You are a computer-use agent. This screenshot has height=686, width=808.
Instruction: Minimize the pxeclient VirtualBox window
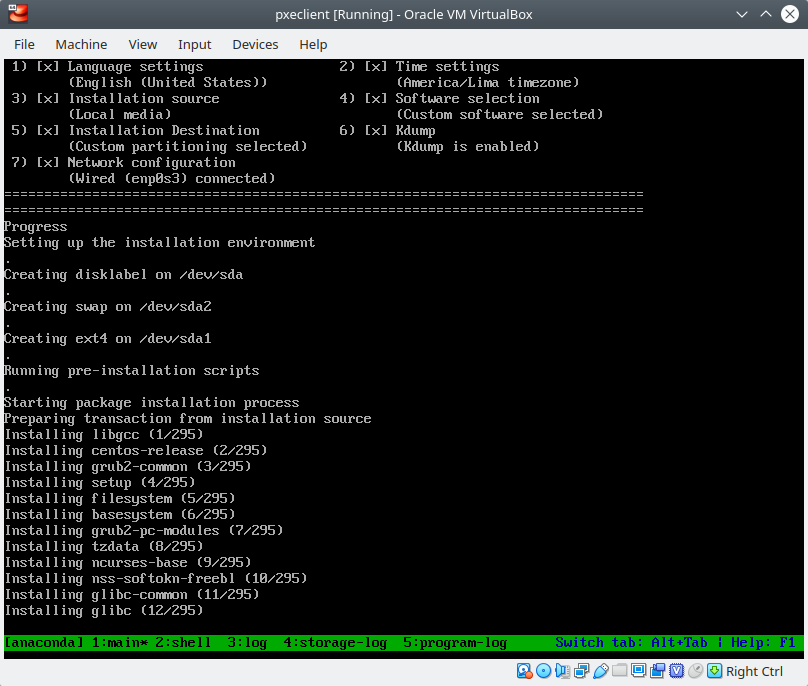(x=742, y=14)
